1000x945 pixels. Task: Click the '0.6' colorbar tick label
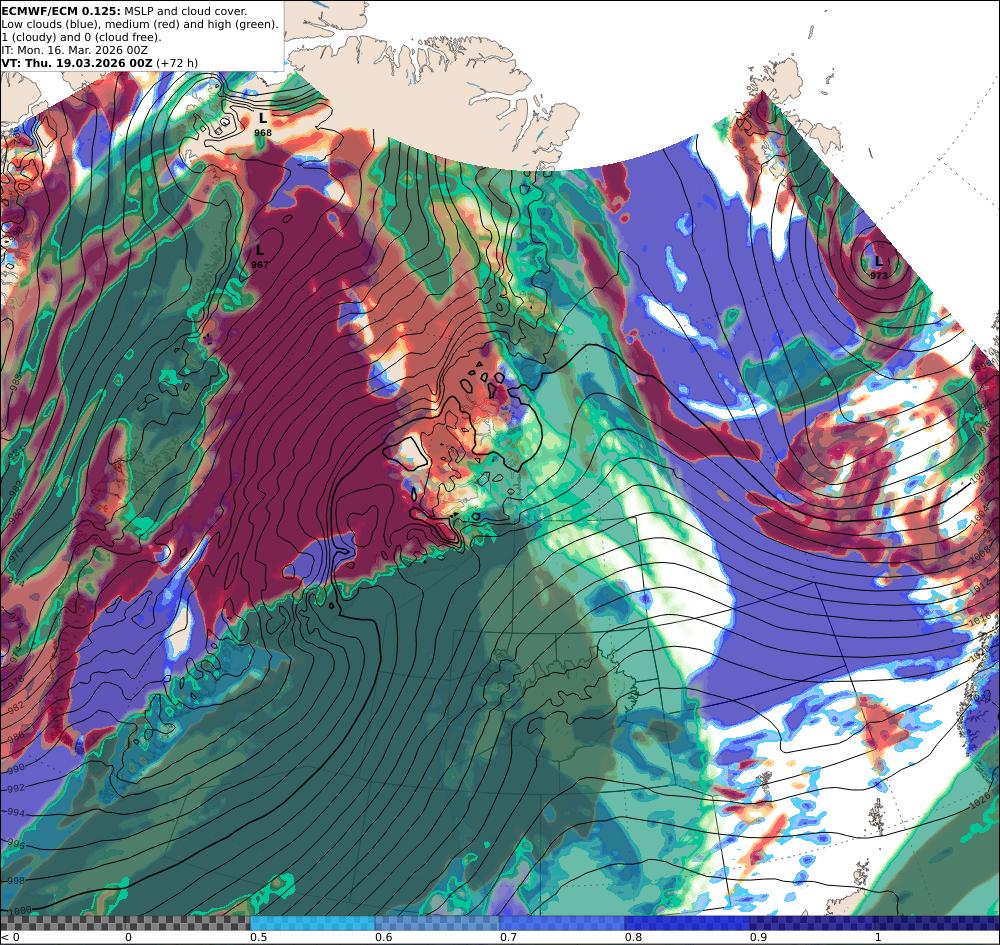[383, 937]
